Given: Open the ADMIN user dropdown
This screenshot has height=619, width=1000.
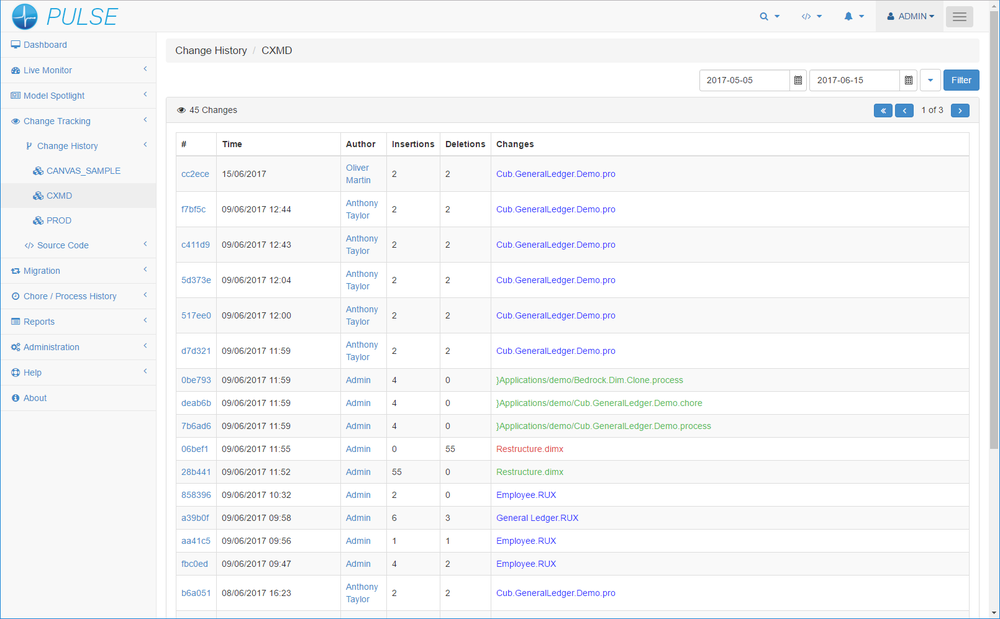Looking at the screenshot, I should (x=910, y=17).
